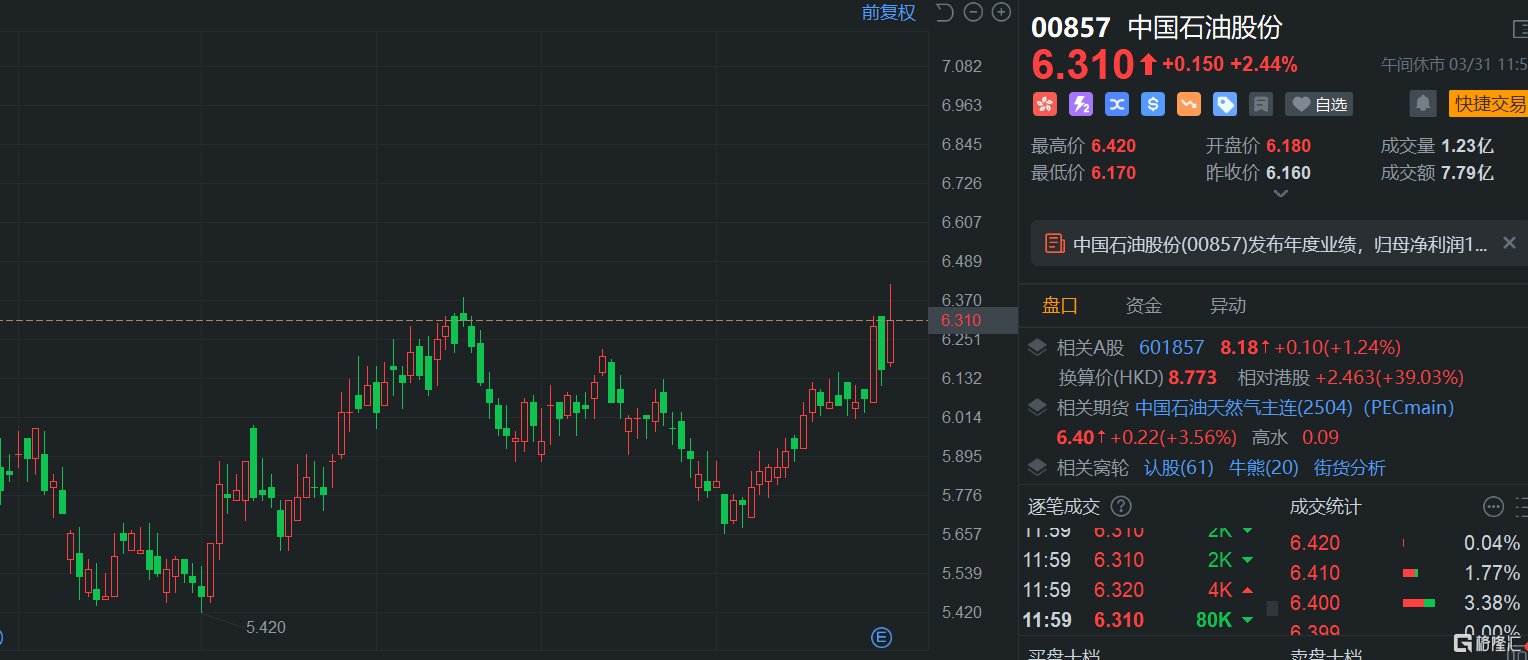The image size is (1528, 660).
Task: Open the 逐笔成交 help question mark
Action: [1122, 507]
